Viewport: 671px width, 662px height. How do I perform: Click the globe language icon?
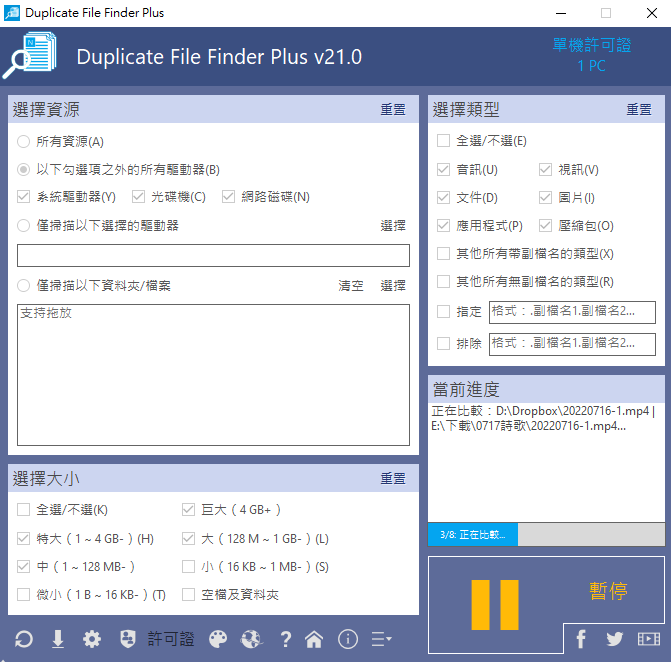pyautogui.click(x=251, y=639)
